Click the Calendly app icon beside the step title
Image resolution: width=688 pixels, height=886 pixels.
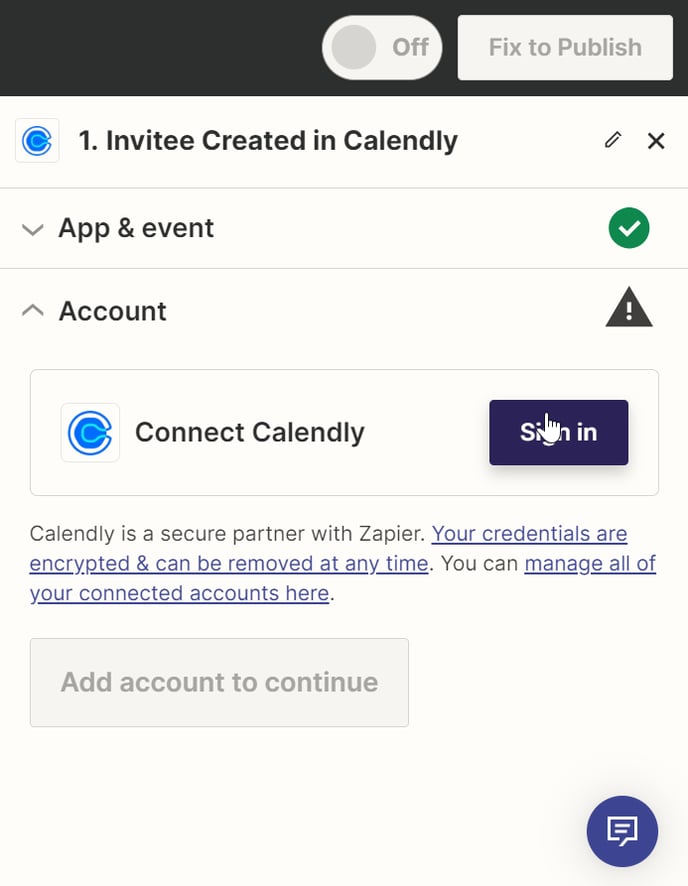[x=36, y=140]
